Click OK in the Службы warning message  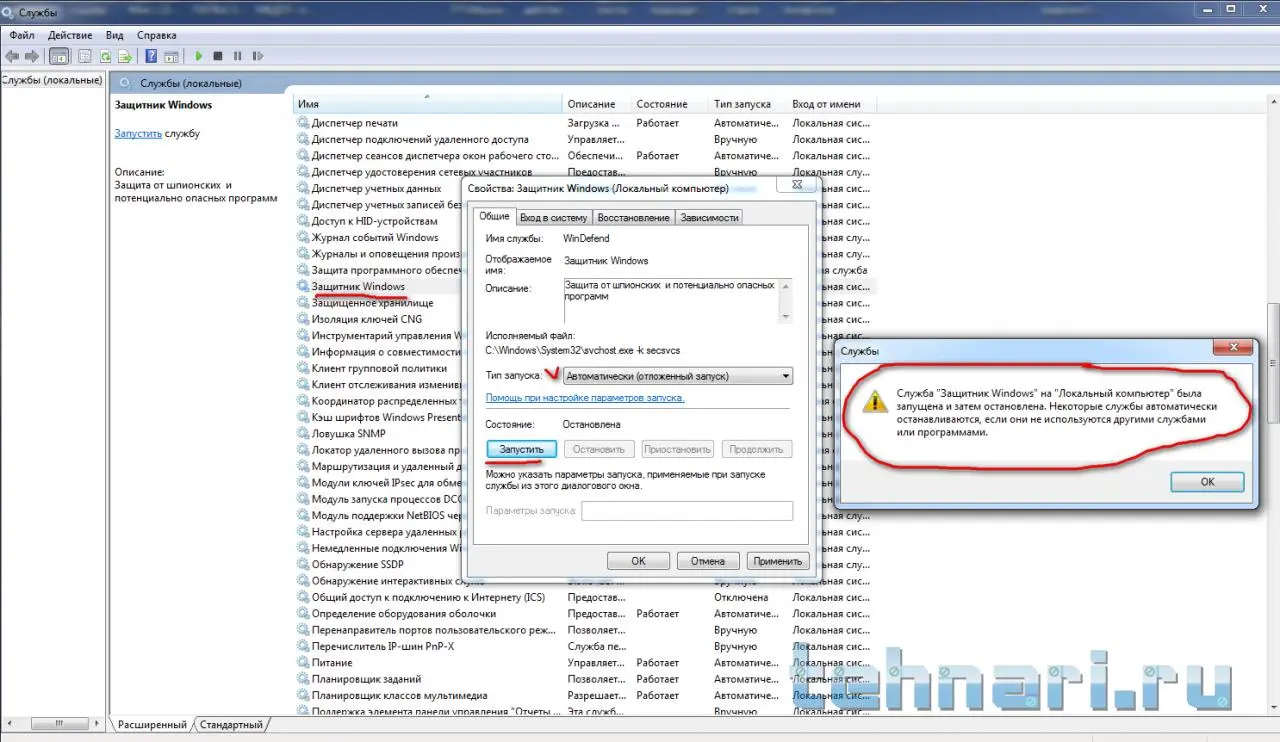click(x=1207, y=482)
